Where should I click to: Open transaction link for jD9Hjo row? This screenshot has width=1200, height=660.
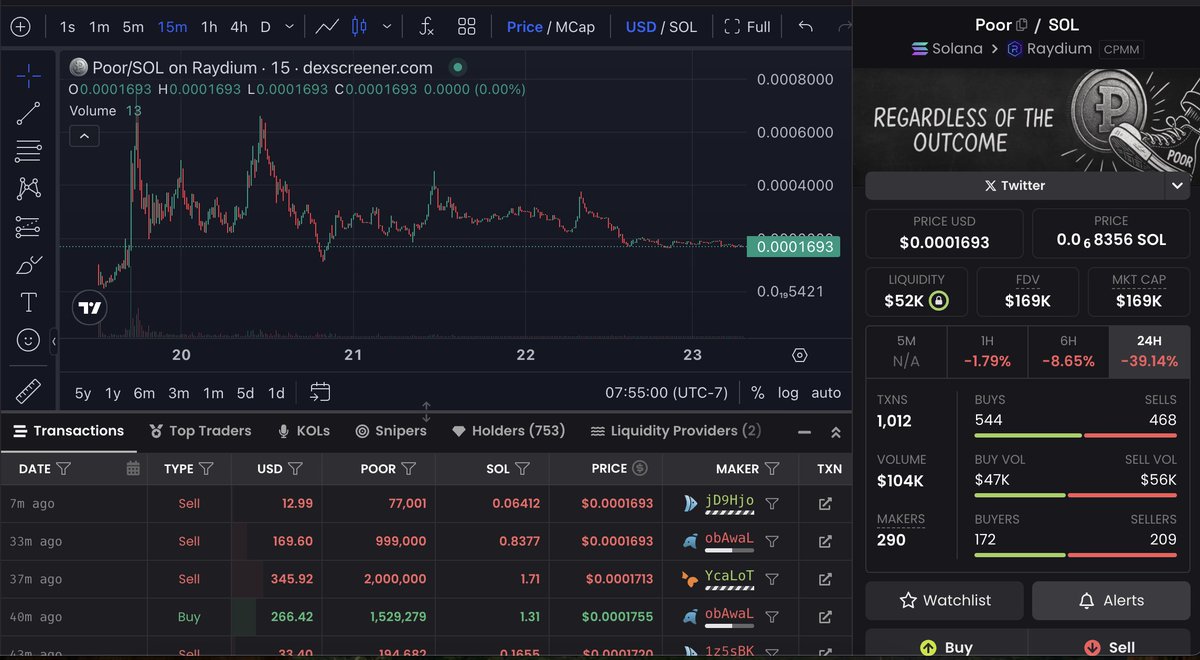click(x=825, y=504)
